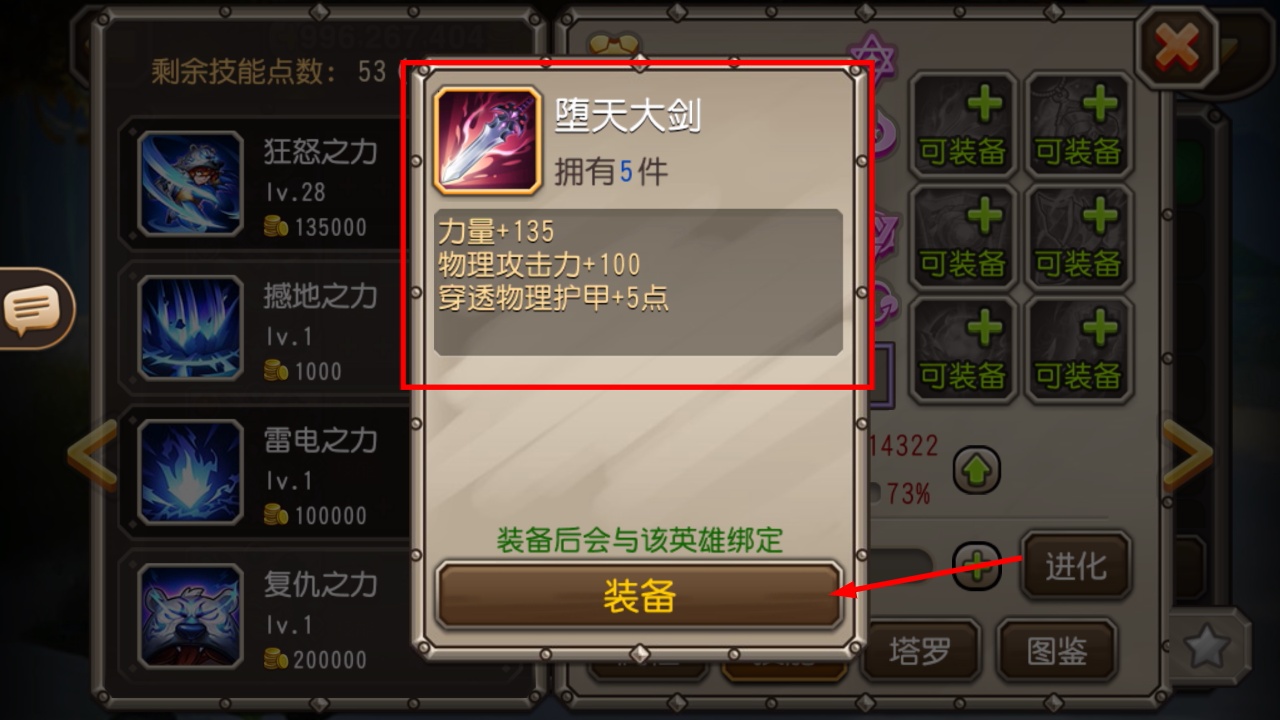Select the 狂怒之力 skill icon
The image size is (1280, 720).
[190, 184]
